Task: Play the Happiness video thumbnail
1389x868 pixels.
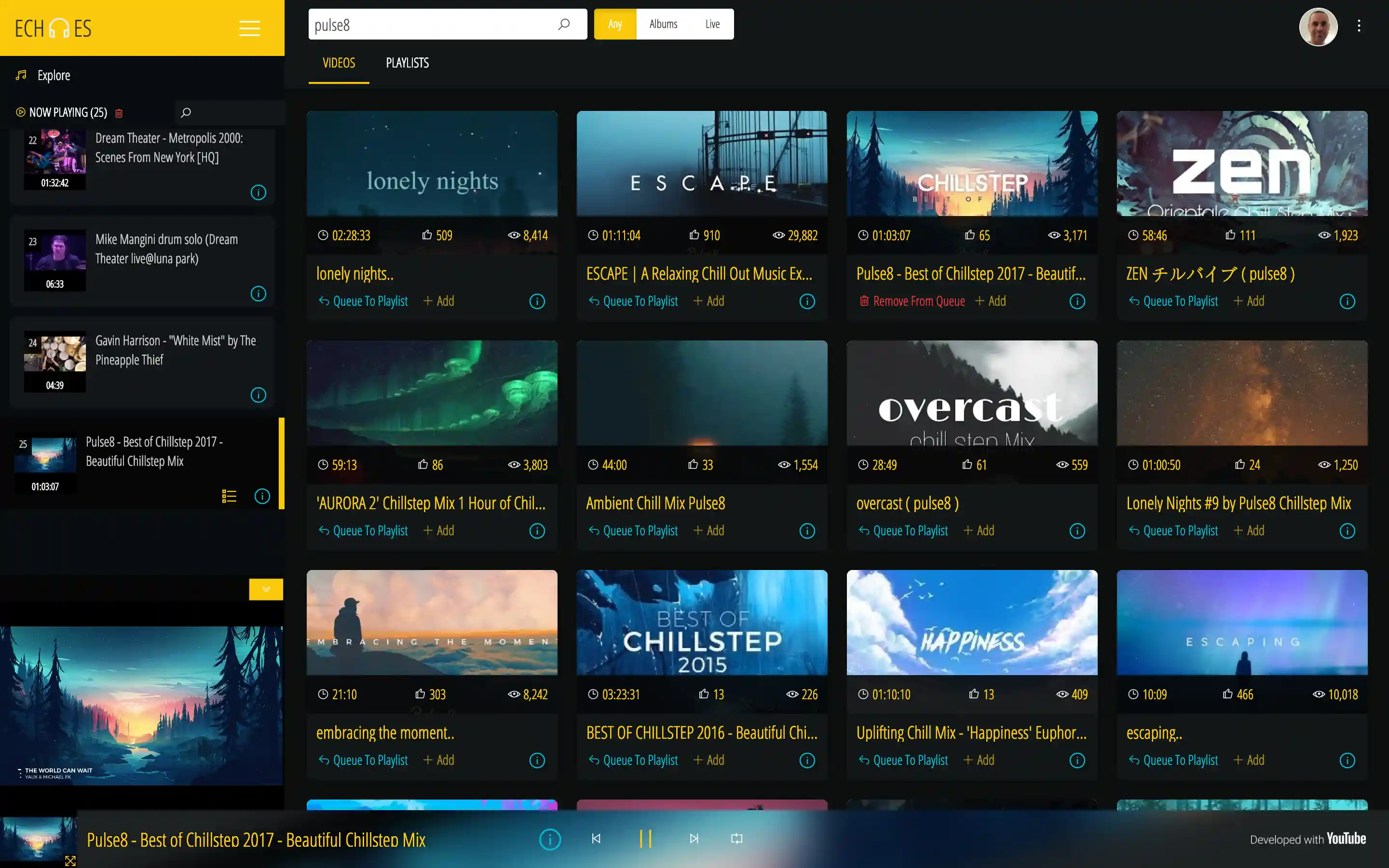Action: pos(972,623)
